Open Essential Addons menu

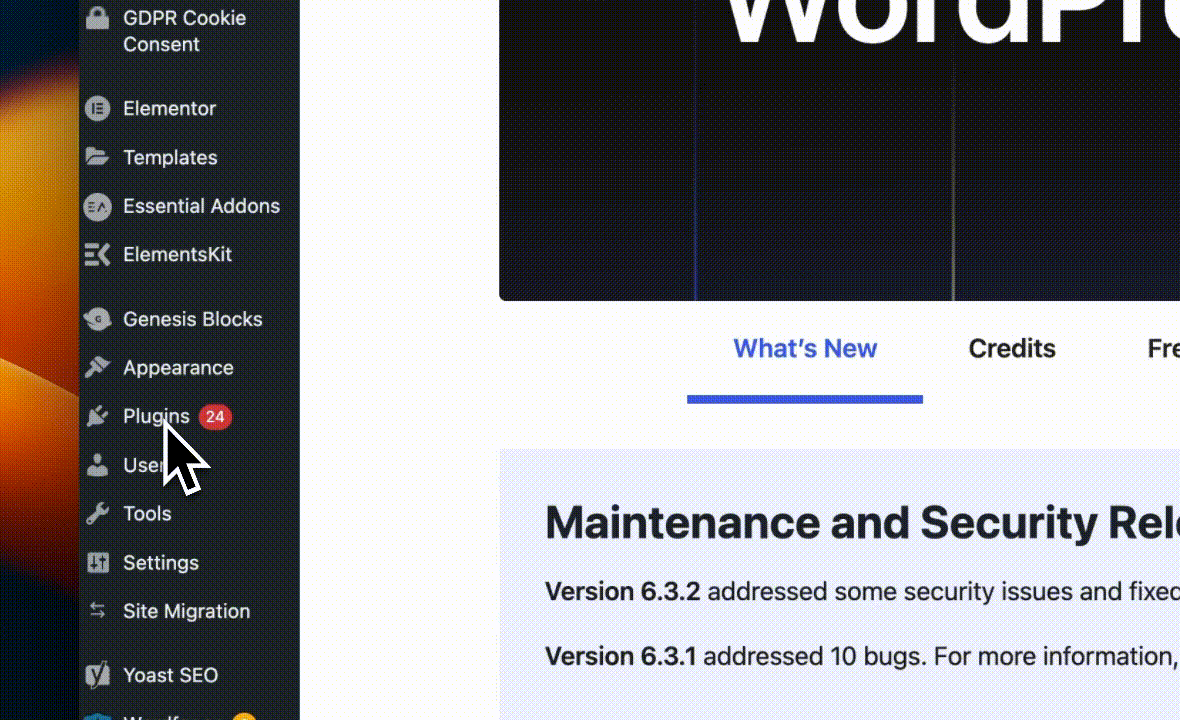click(x=201, y=206)
